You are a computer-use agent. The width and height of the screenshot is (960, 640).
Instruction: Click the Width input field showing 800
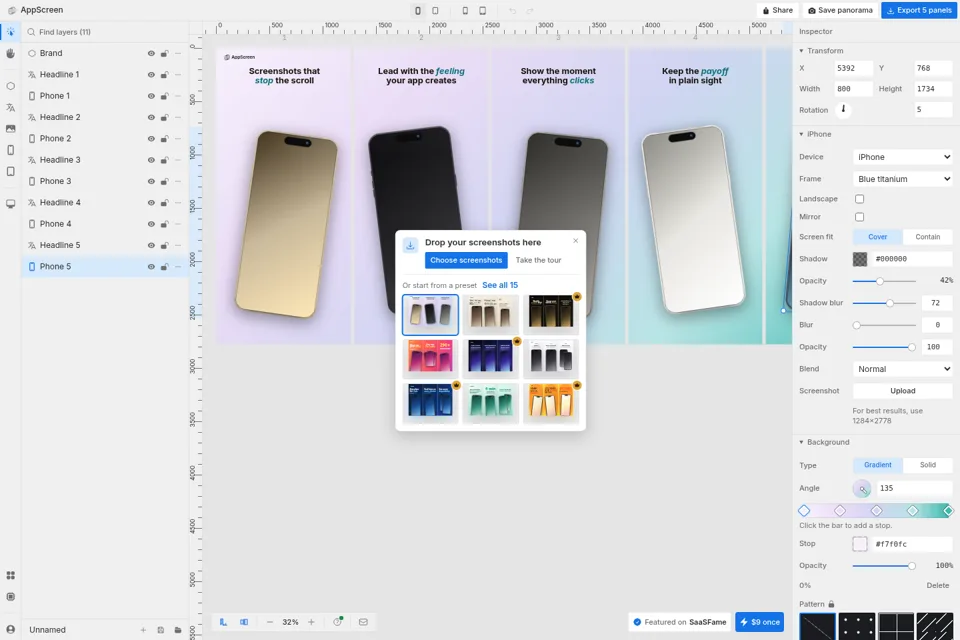853,89
